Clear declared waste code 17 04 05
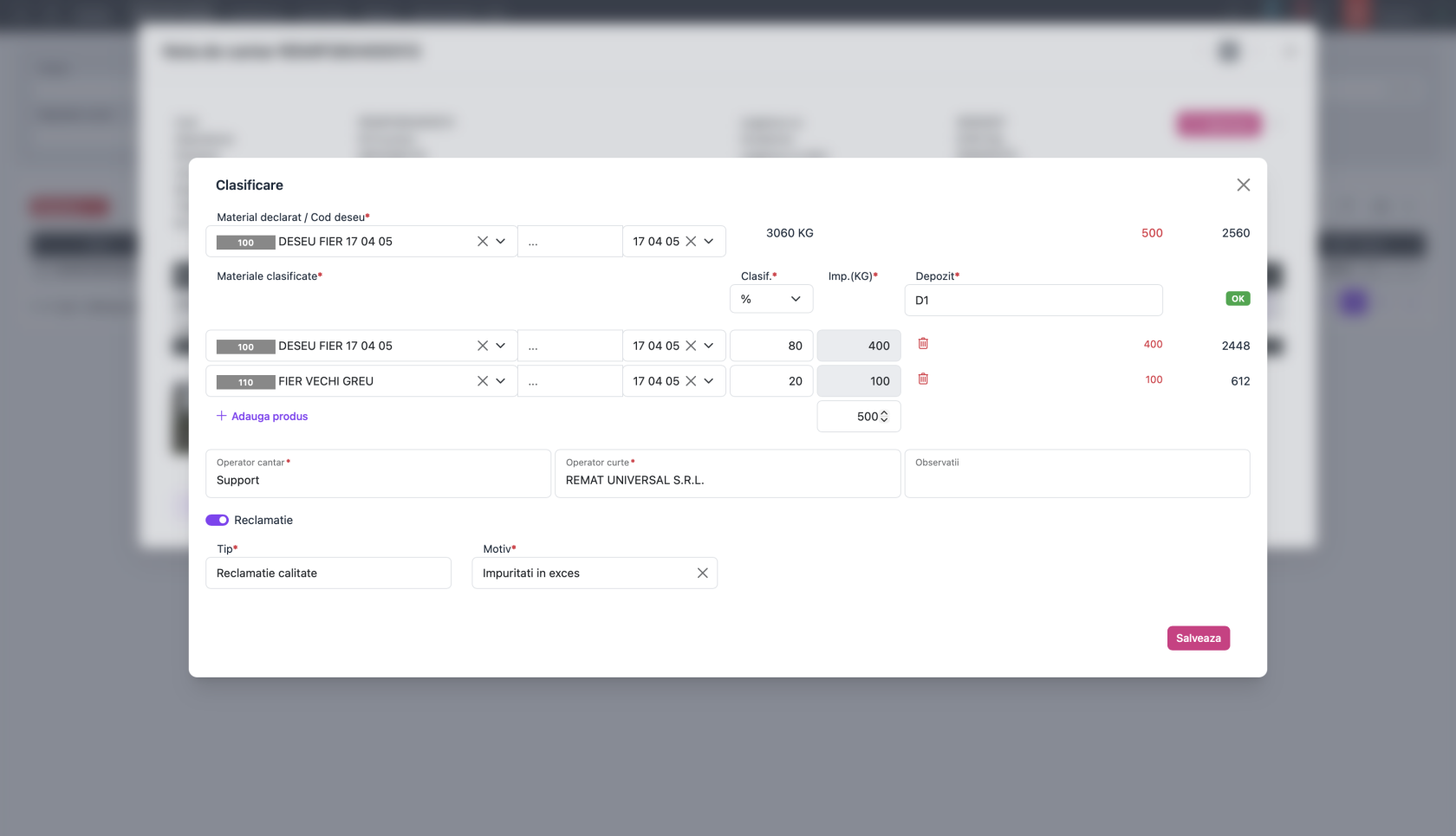This screenshot has height=836, width=1456. 691,242
